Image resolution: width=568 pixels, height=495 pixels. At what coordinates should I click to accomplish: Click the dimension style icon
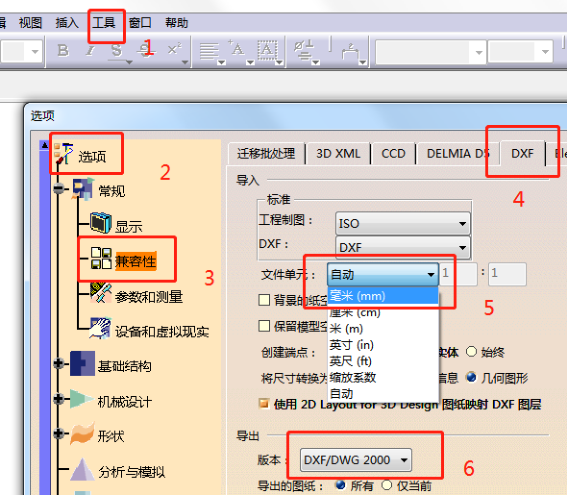click(350, 51)
